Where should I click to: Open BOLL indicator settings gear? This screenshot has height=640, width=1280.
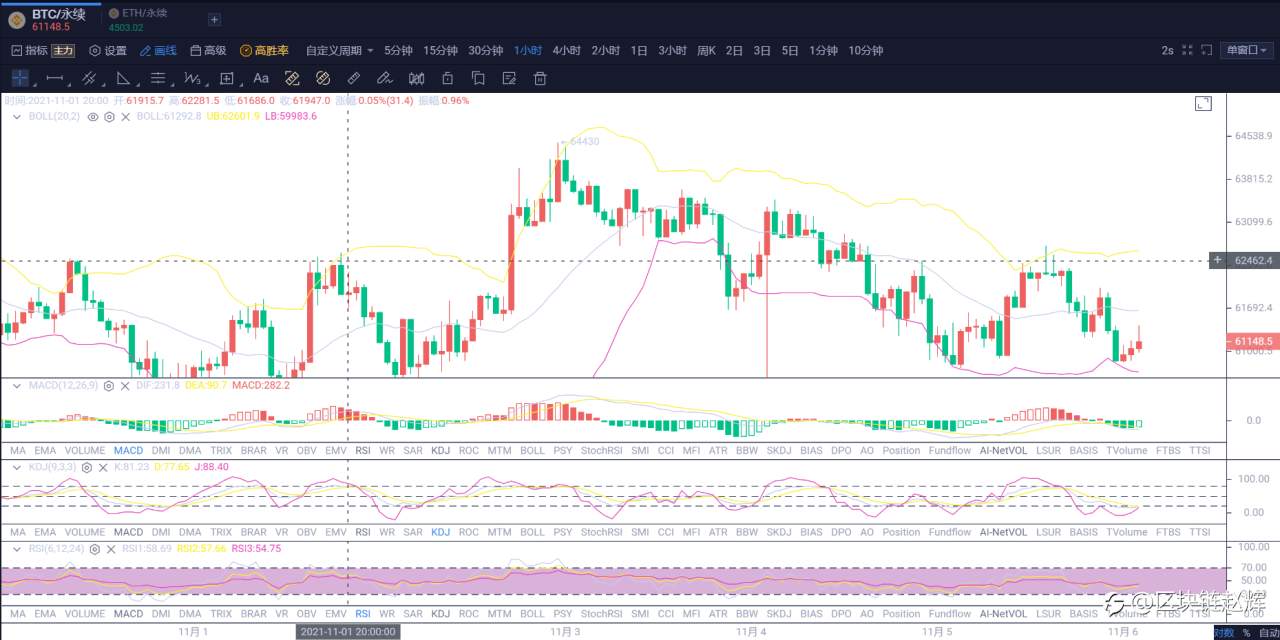click(x=109, y=117)
